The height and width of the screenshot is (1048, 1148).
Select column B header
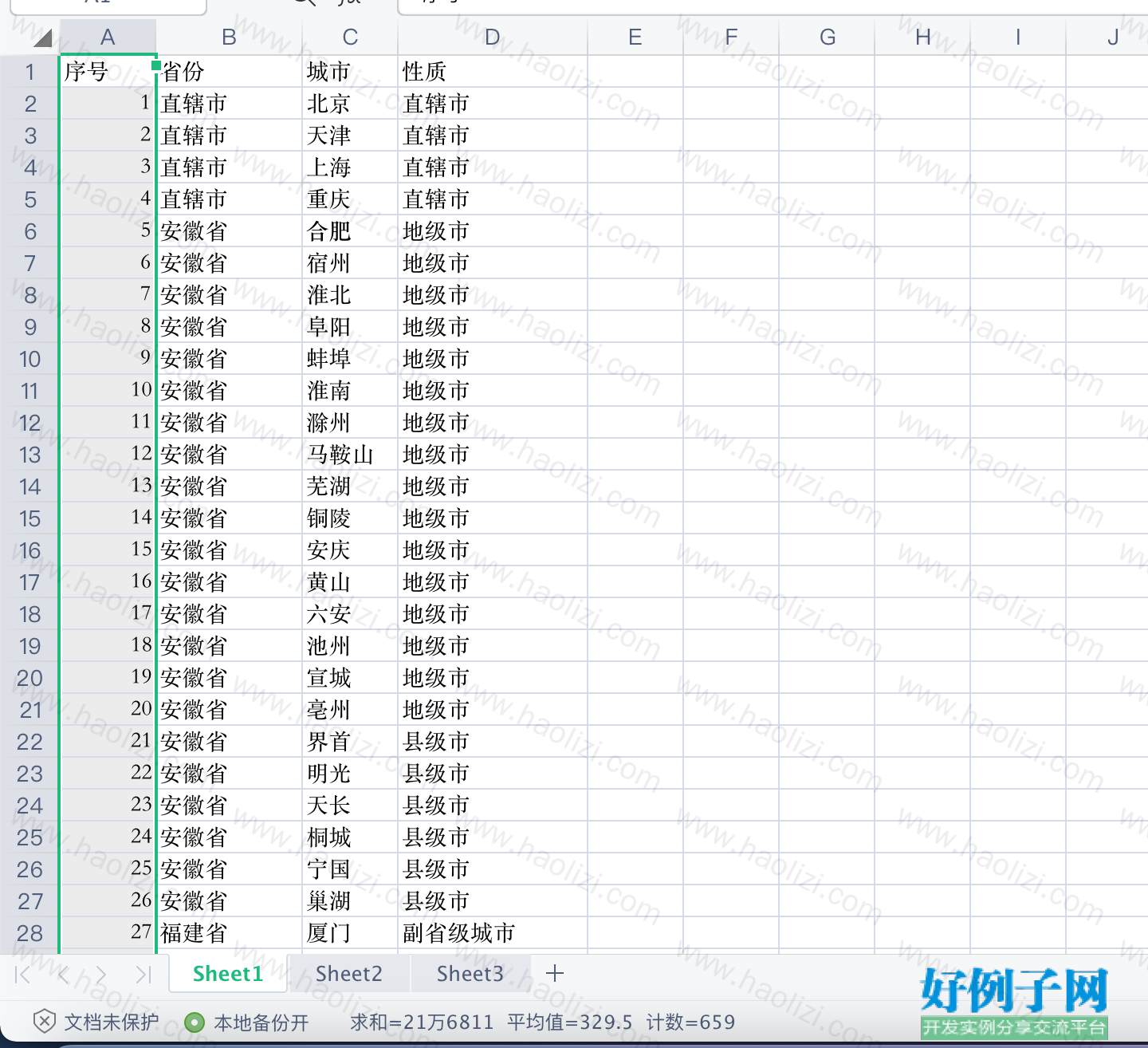coord(230,37)
